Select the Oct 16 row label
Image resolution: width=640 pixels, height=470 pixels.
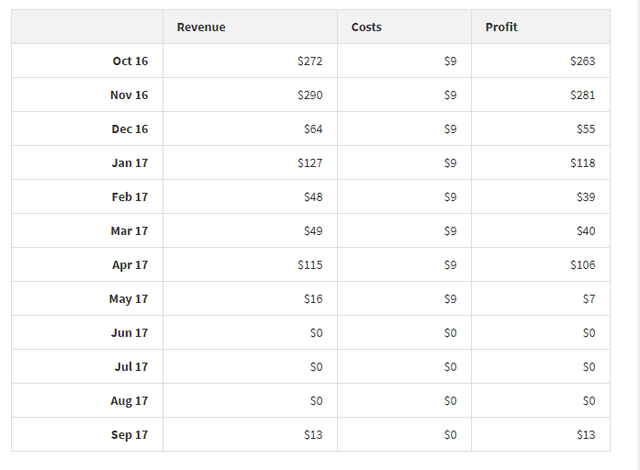pyautogui.click(x=130, y=61)
